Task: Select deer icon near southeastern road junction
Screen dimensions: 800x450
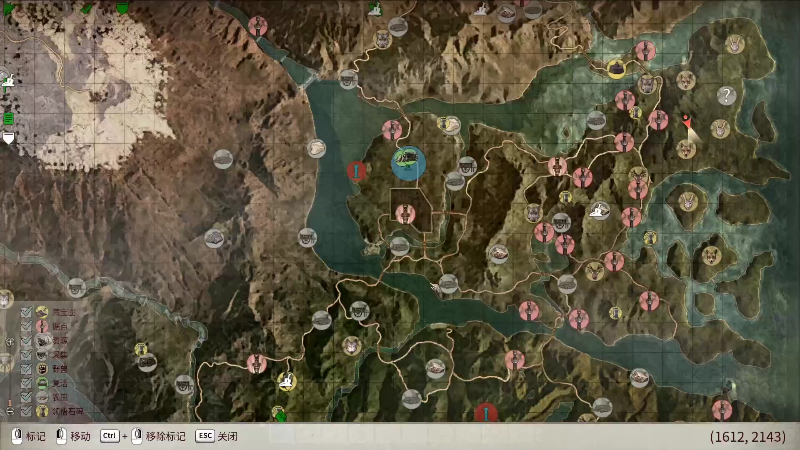Action: coord(594,271)
